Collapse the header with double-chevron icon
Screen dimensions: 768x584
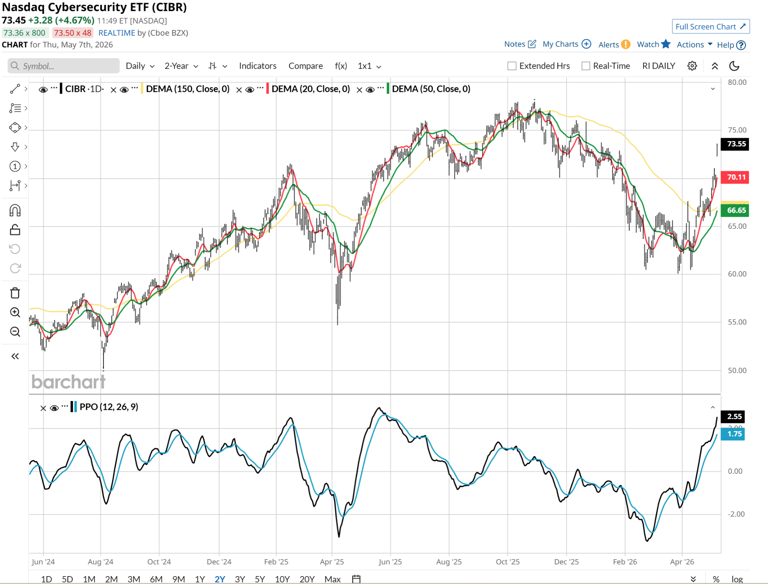(715, 66)
